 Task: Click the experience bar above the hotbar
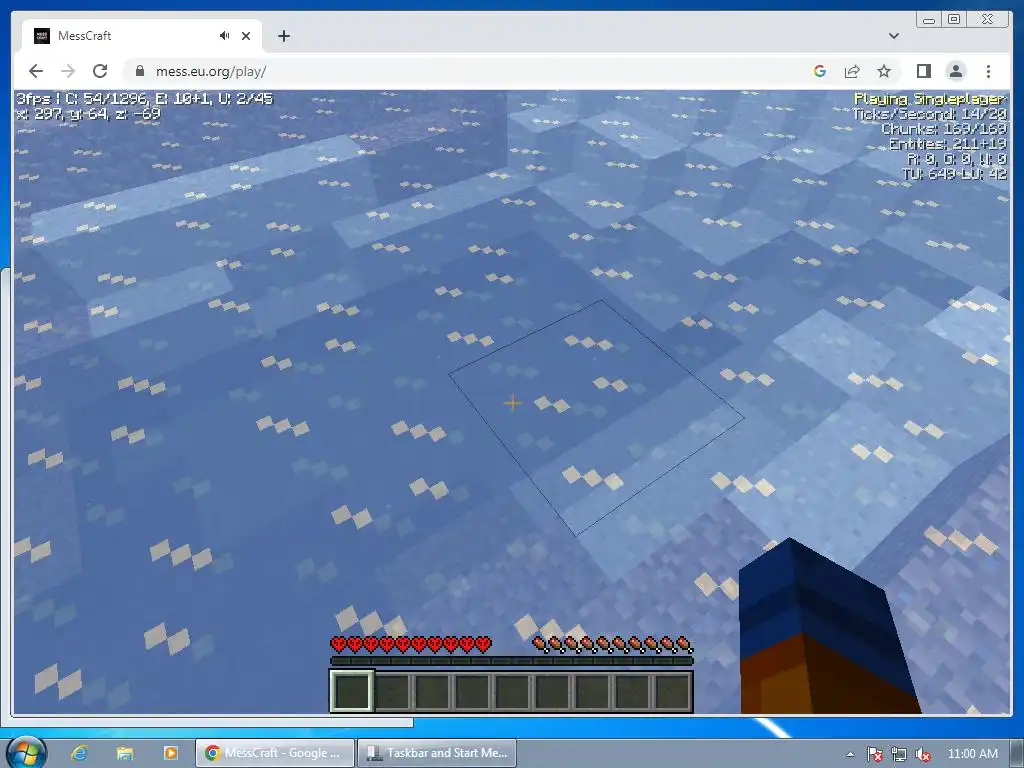[x=511, y=661]
